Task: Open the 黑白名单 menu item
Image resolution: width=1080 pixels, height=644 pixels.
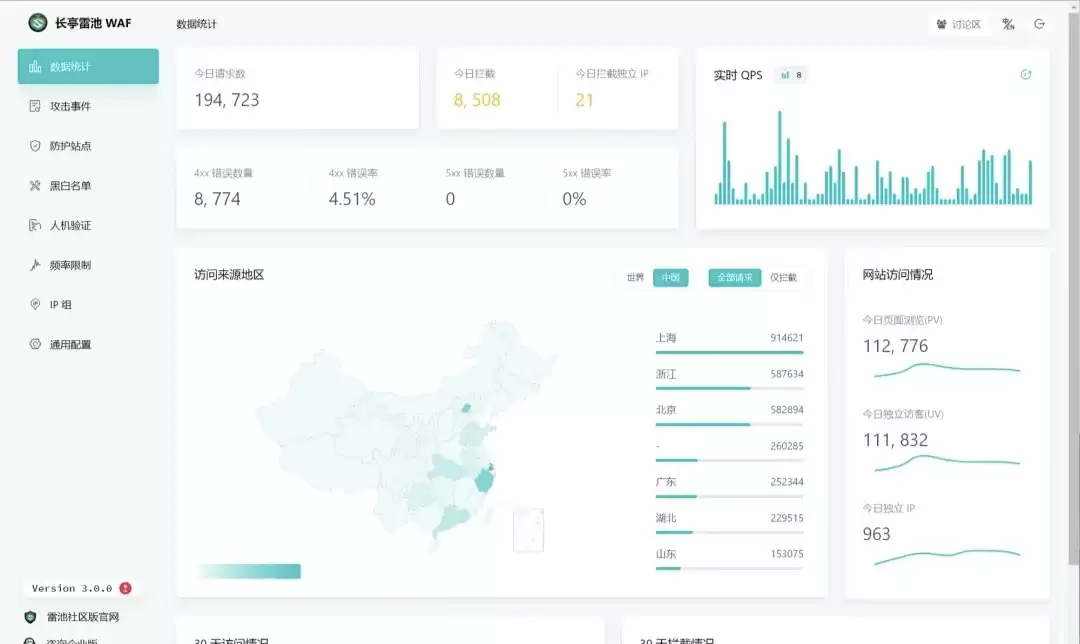Action: [70, 186]
